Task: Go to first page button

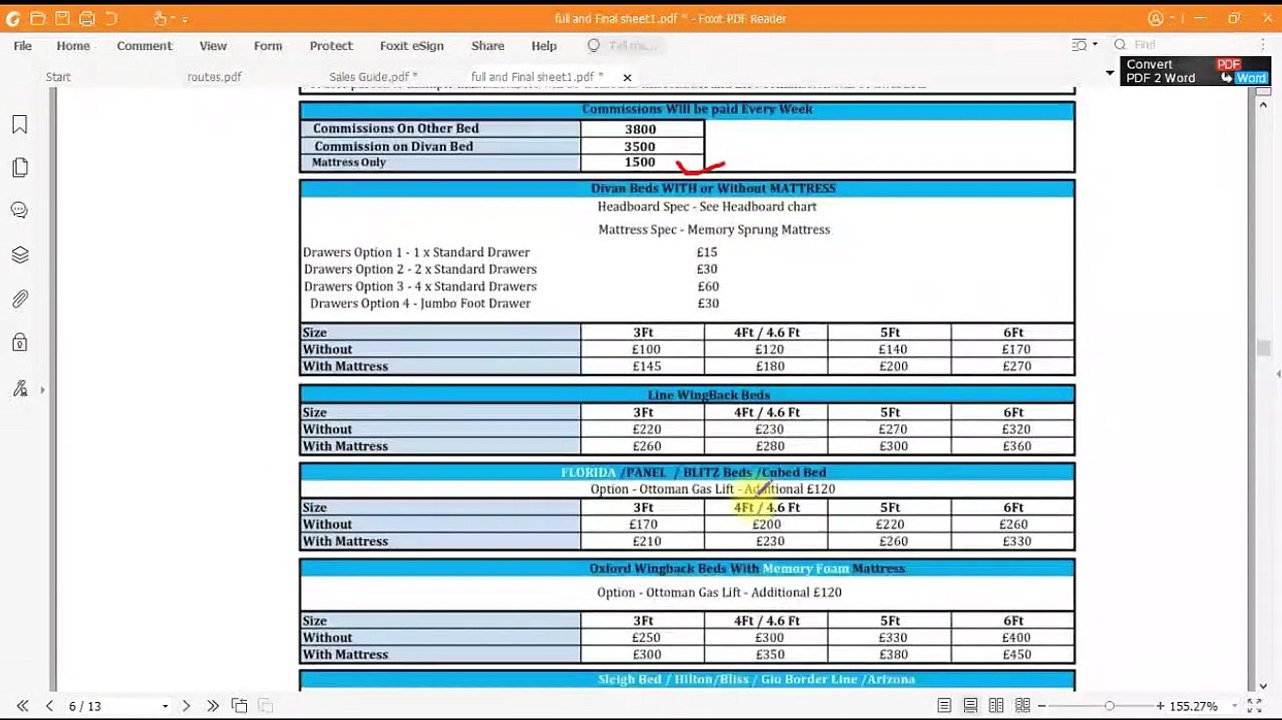Action: [22, 706]
